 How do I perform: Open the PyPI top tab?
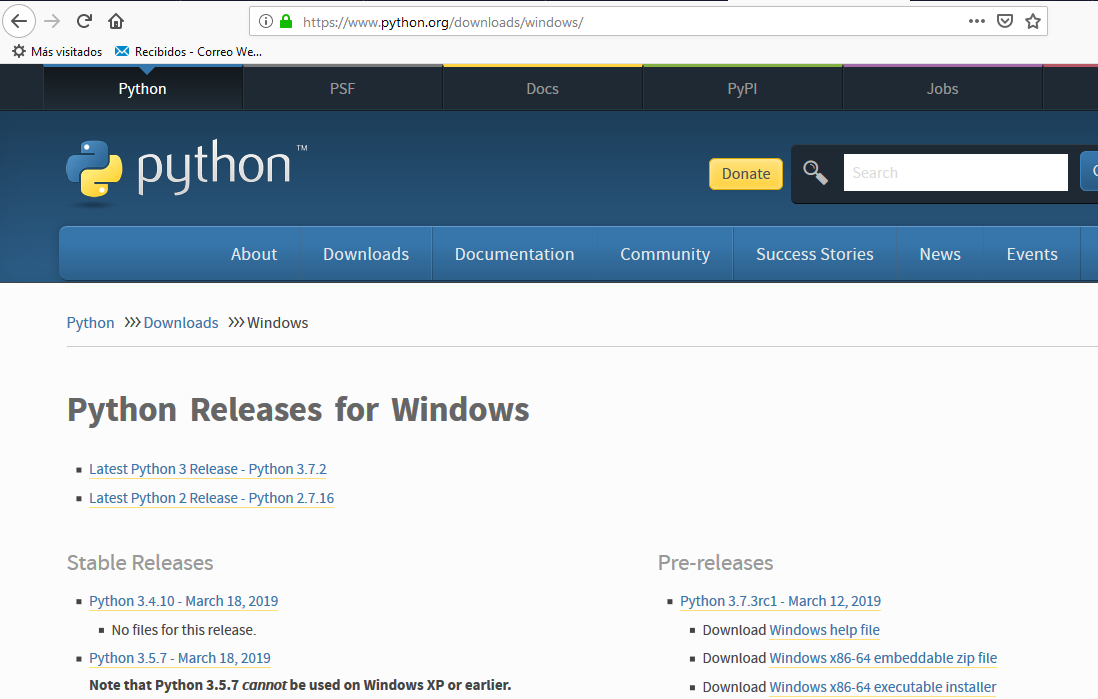tap(742, 89)
